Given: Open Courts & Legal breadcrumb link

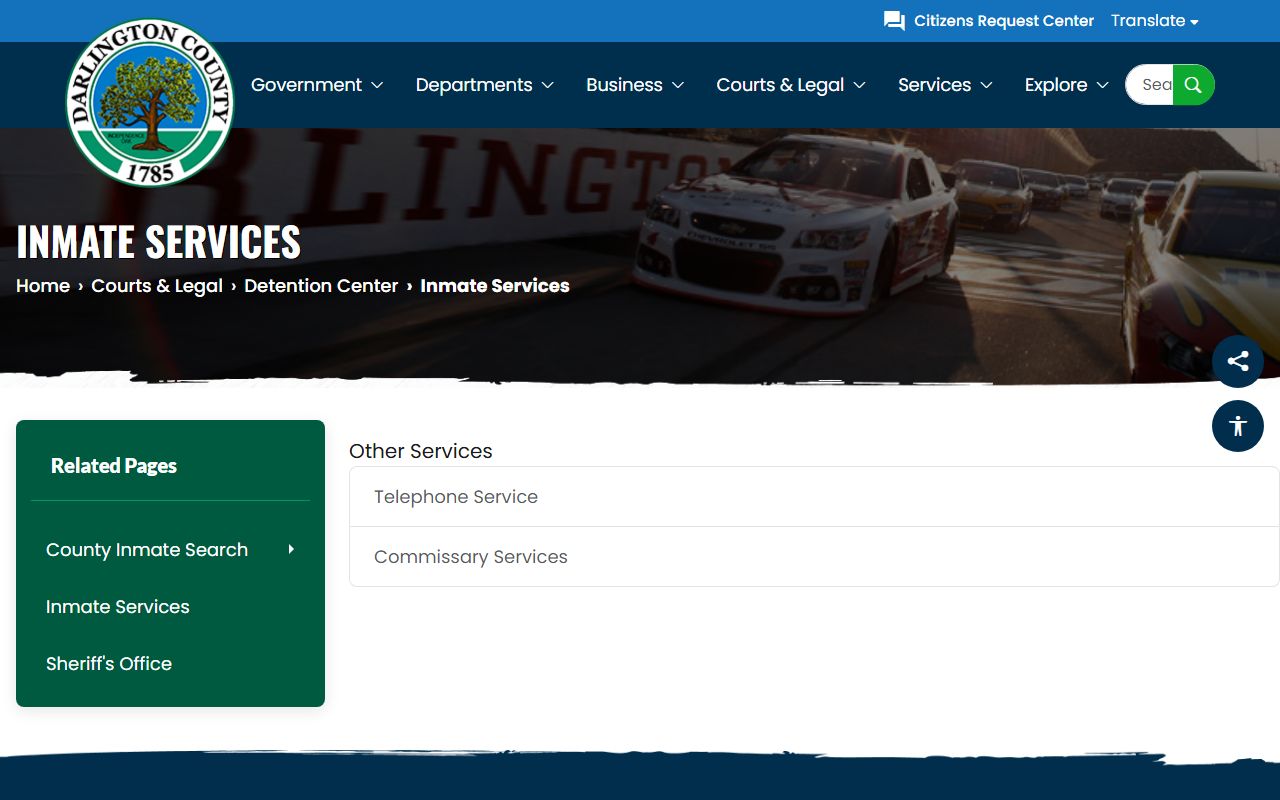Looking at the screenshot, I should pyautogui.click(x=157, y=286).
